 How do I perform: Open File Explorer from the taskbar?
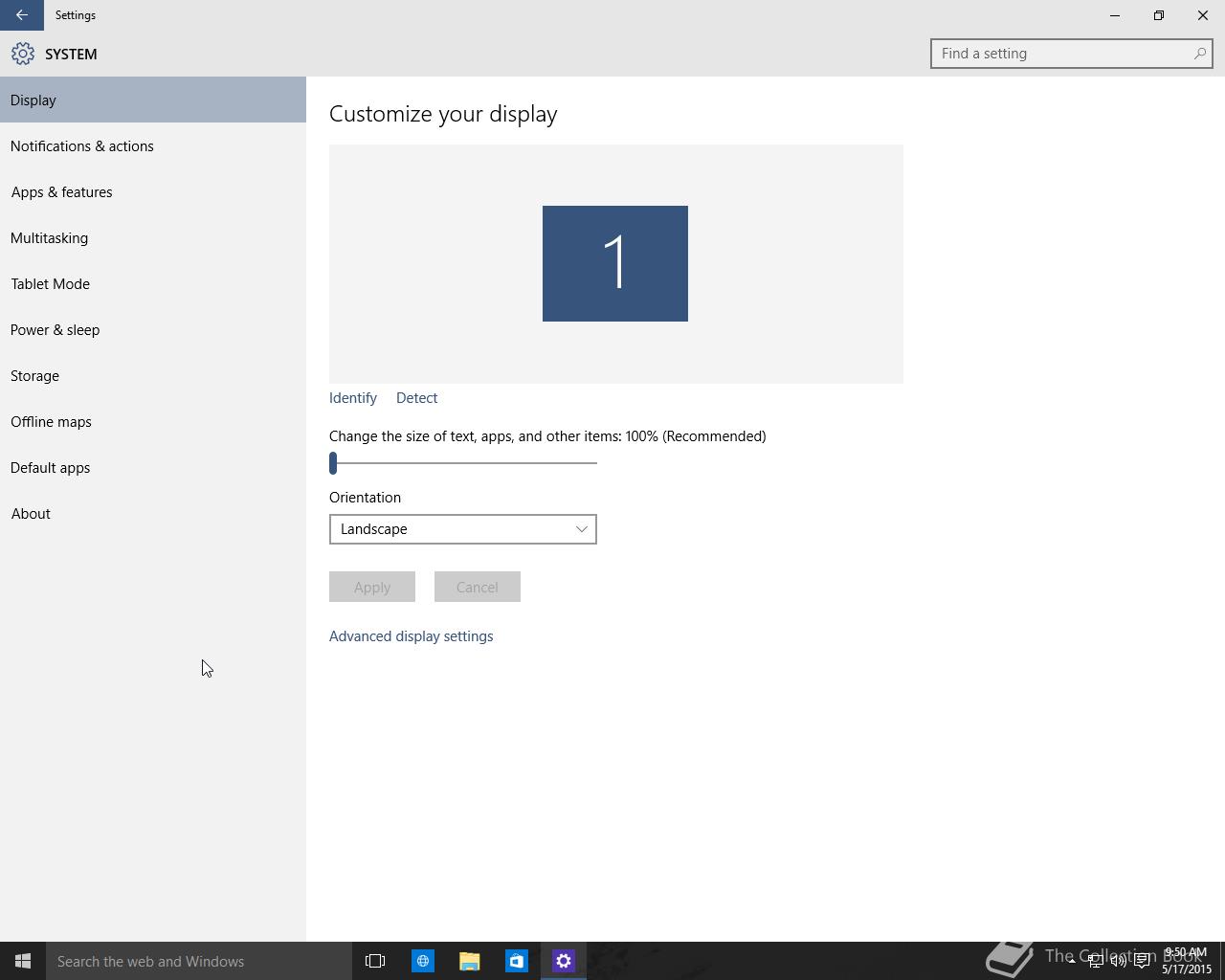tap(469, 961)
